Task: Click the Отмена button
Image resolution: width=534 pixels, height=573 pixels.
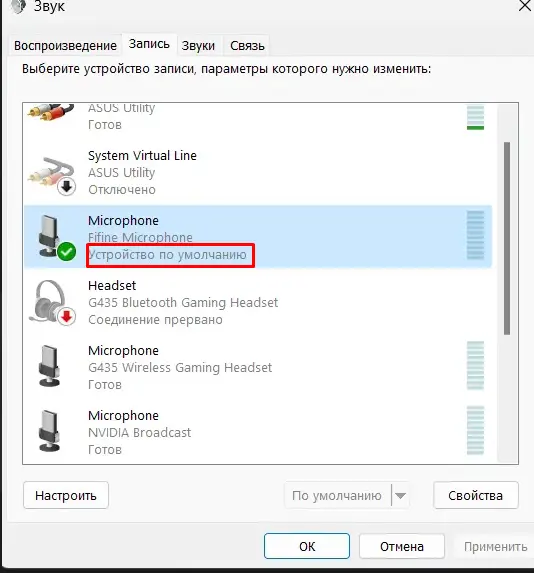Action: click(402, 546)
